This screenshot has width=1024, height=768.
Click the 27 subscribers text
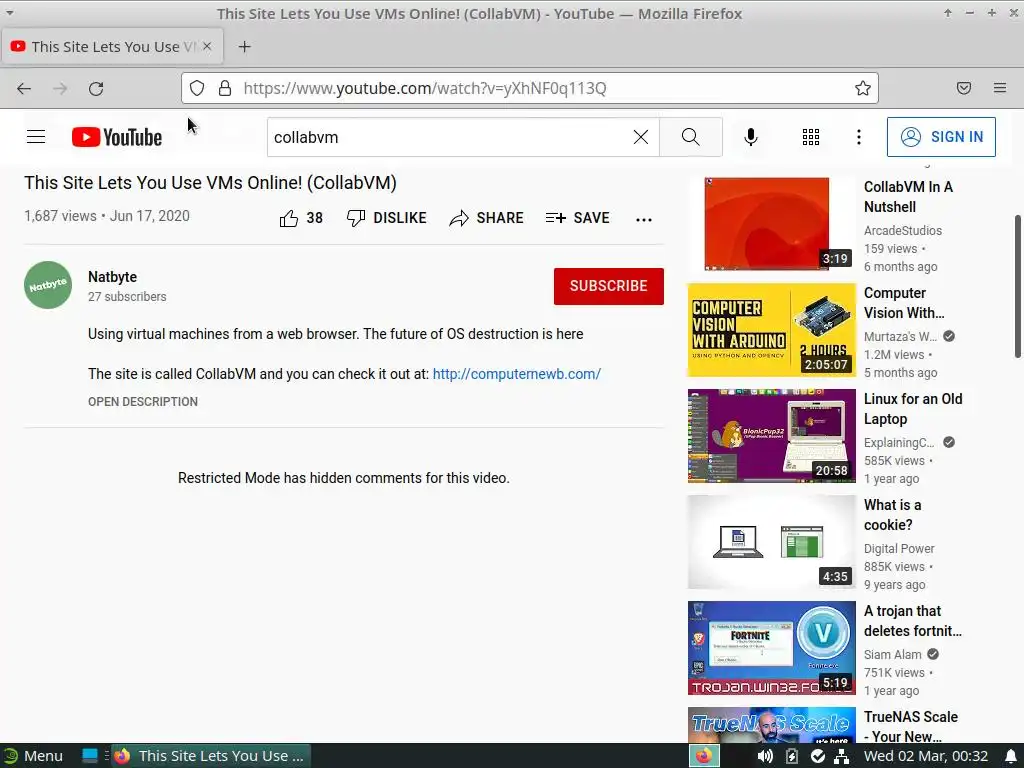coord(127,296)
